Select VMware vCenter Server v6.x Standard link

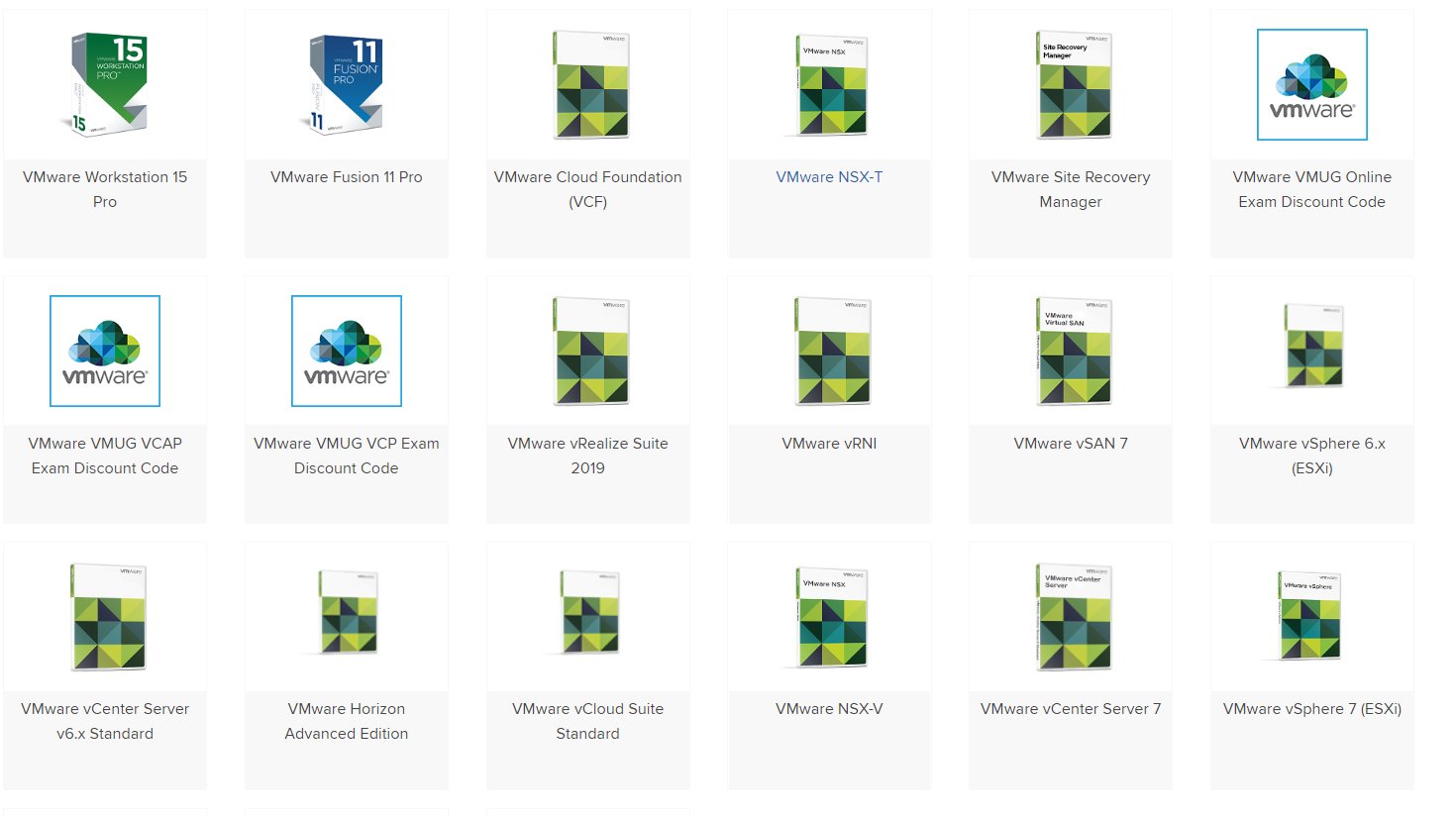[104, 721]
